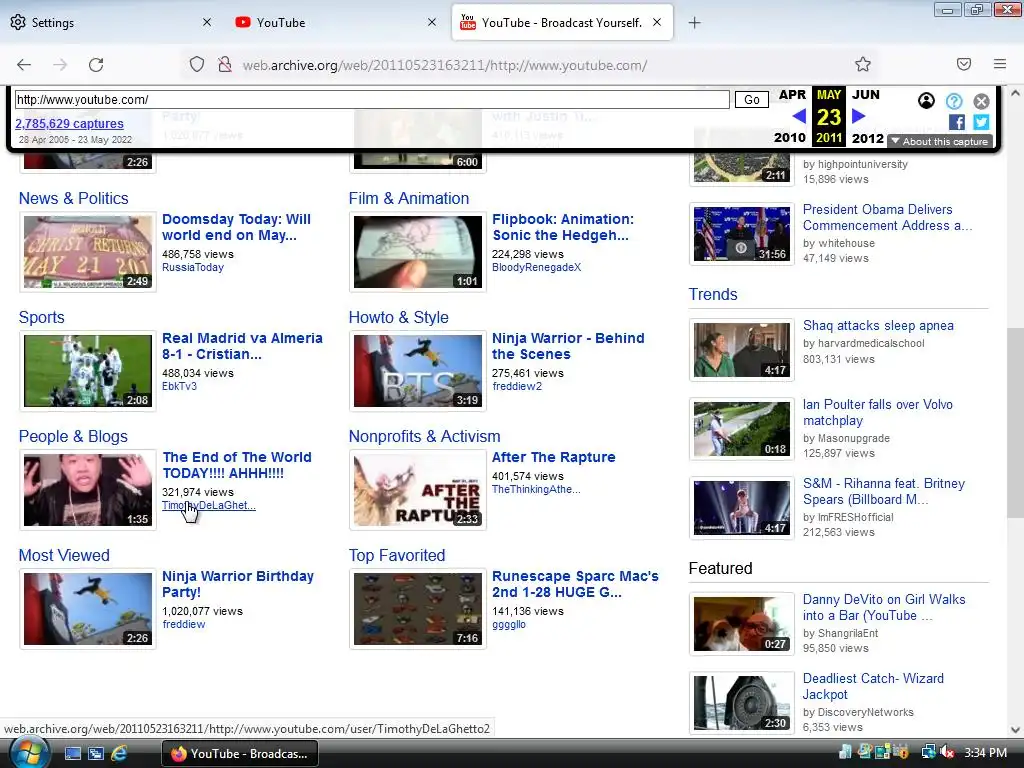Image resolution: width=1024 pixels, height=768 pixels.
Task: Click the insecure connection padlock icon
Action: pyautogui.click(x=225, y=65)
